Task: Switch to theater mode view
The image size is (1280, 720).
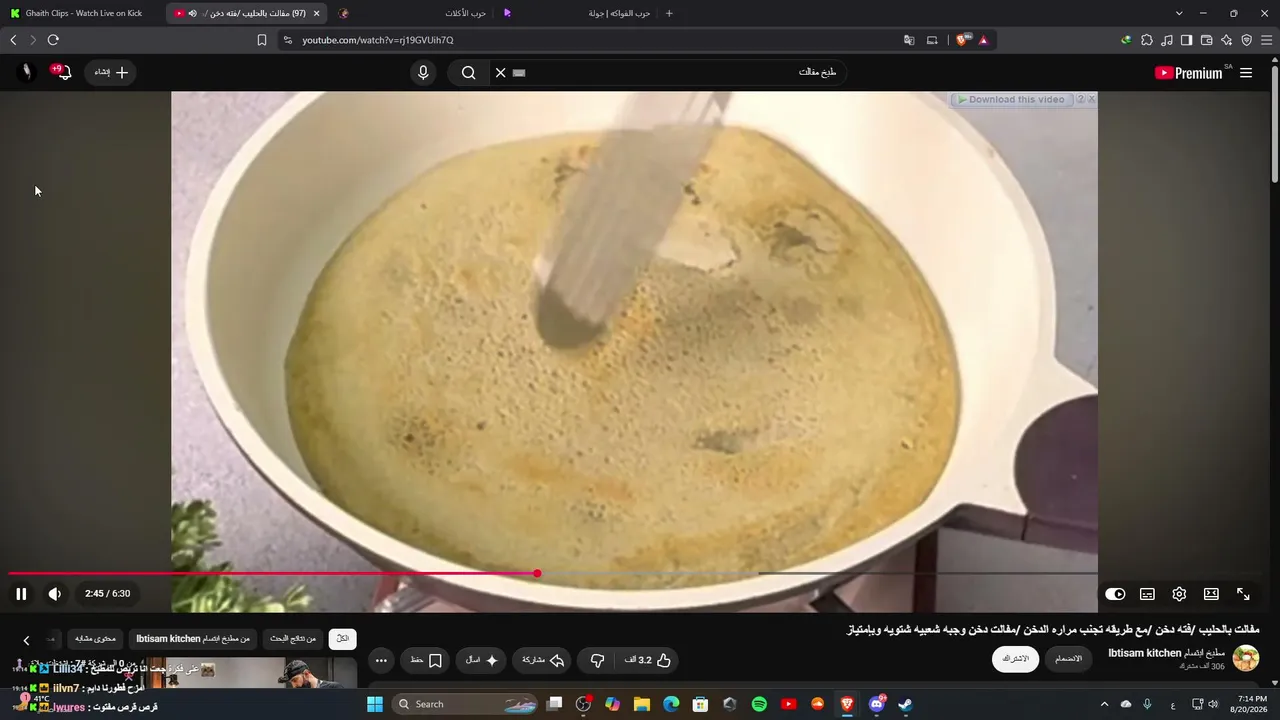Action: [1211, 594]
